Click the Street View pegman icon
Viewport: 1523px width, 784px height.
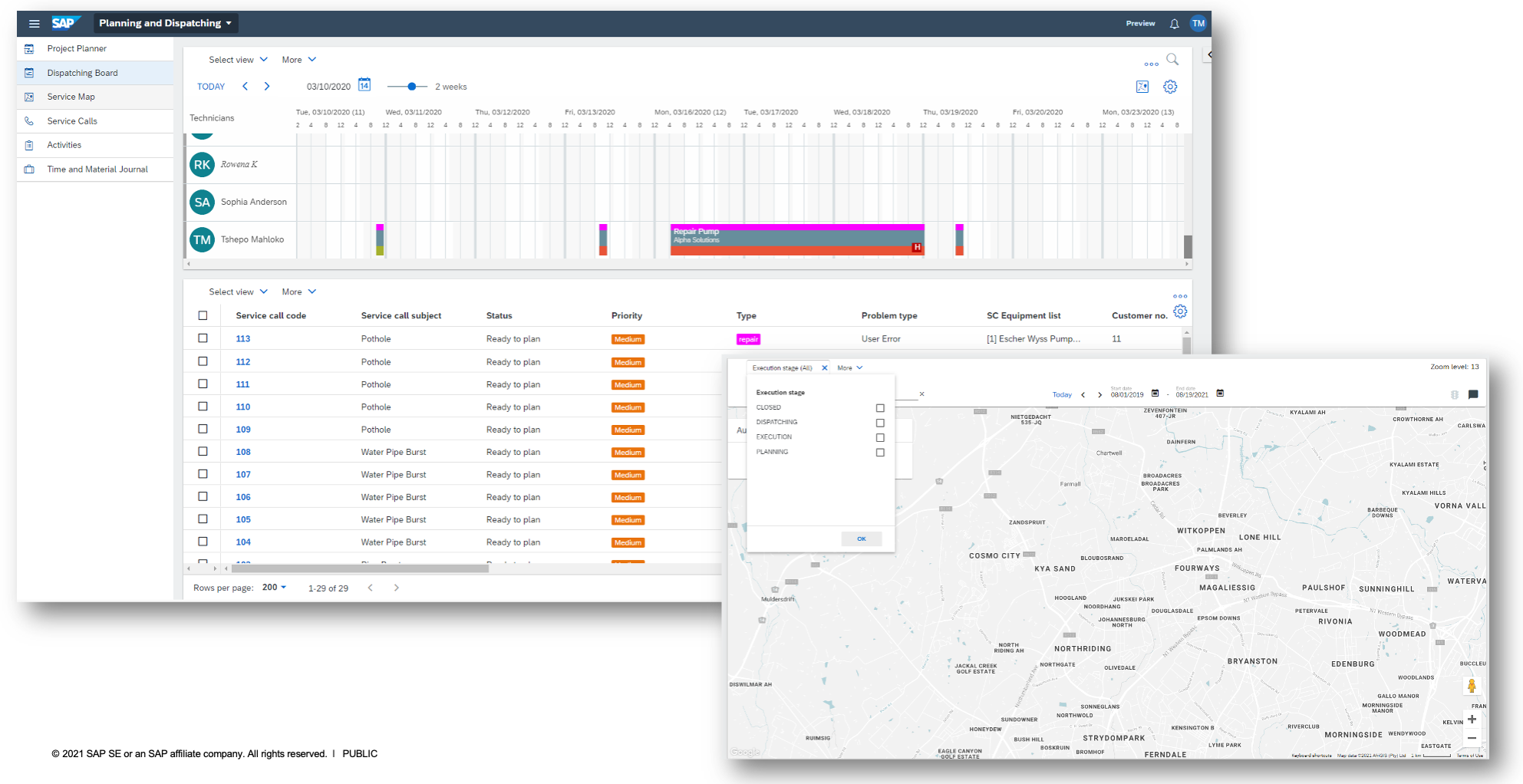pos(1472,686)
